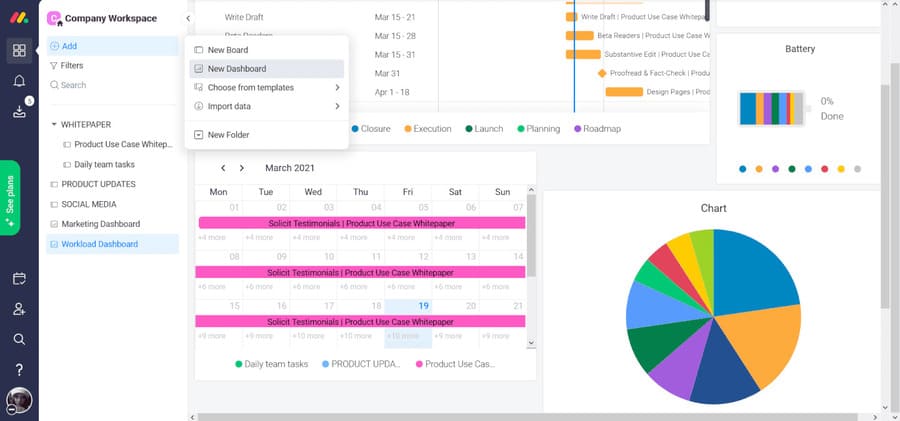This screenshot has height=421, width=900.
Task: Open the inbox icon with badge
Action: pos(19,111)
